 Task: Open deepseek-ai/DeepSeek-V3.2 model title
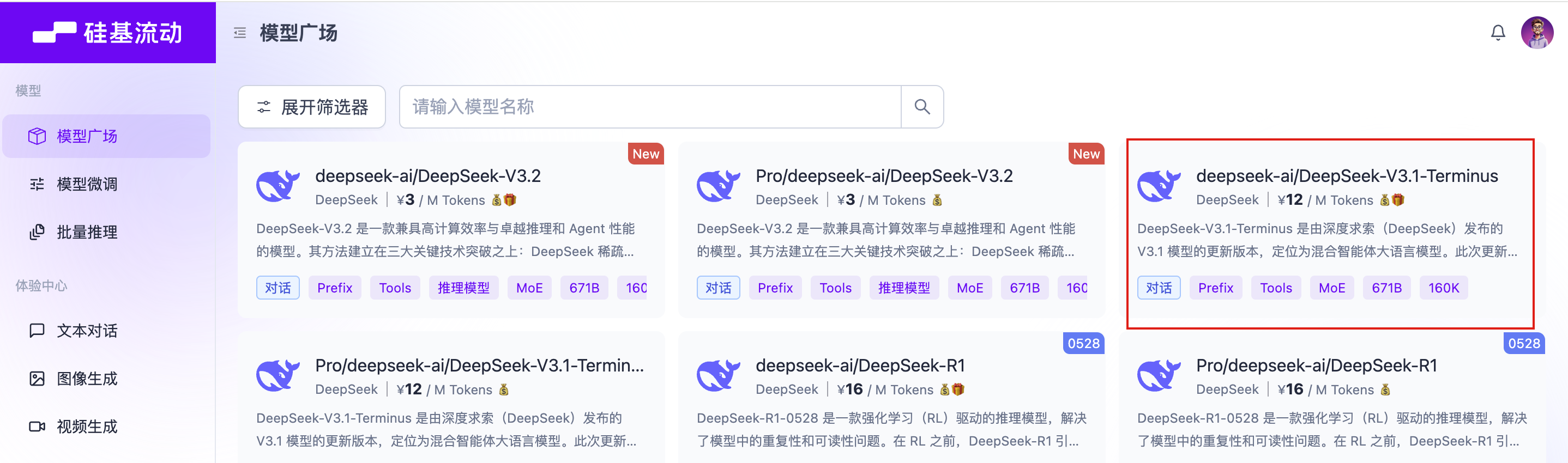pyautogui.click(x=427, y=176)
